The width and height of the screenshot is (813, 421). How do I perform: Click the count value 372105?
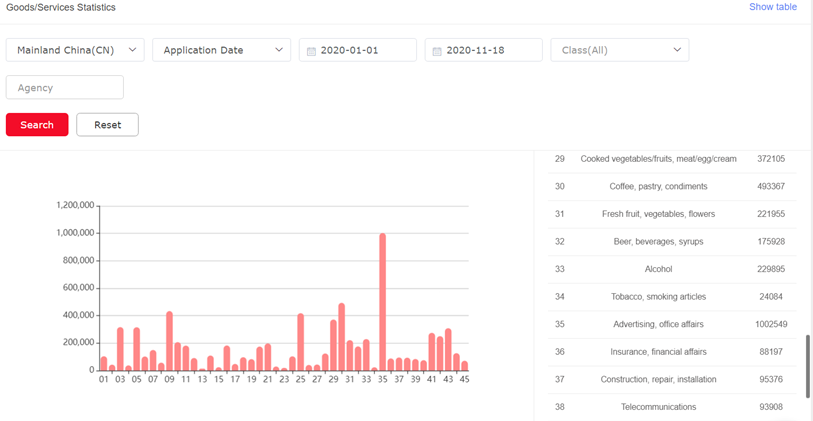(771, 159)
